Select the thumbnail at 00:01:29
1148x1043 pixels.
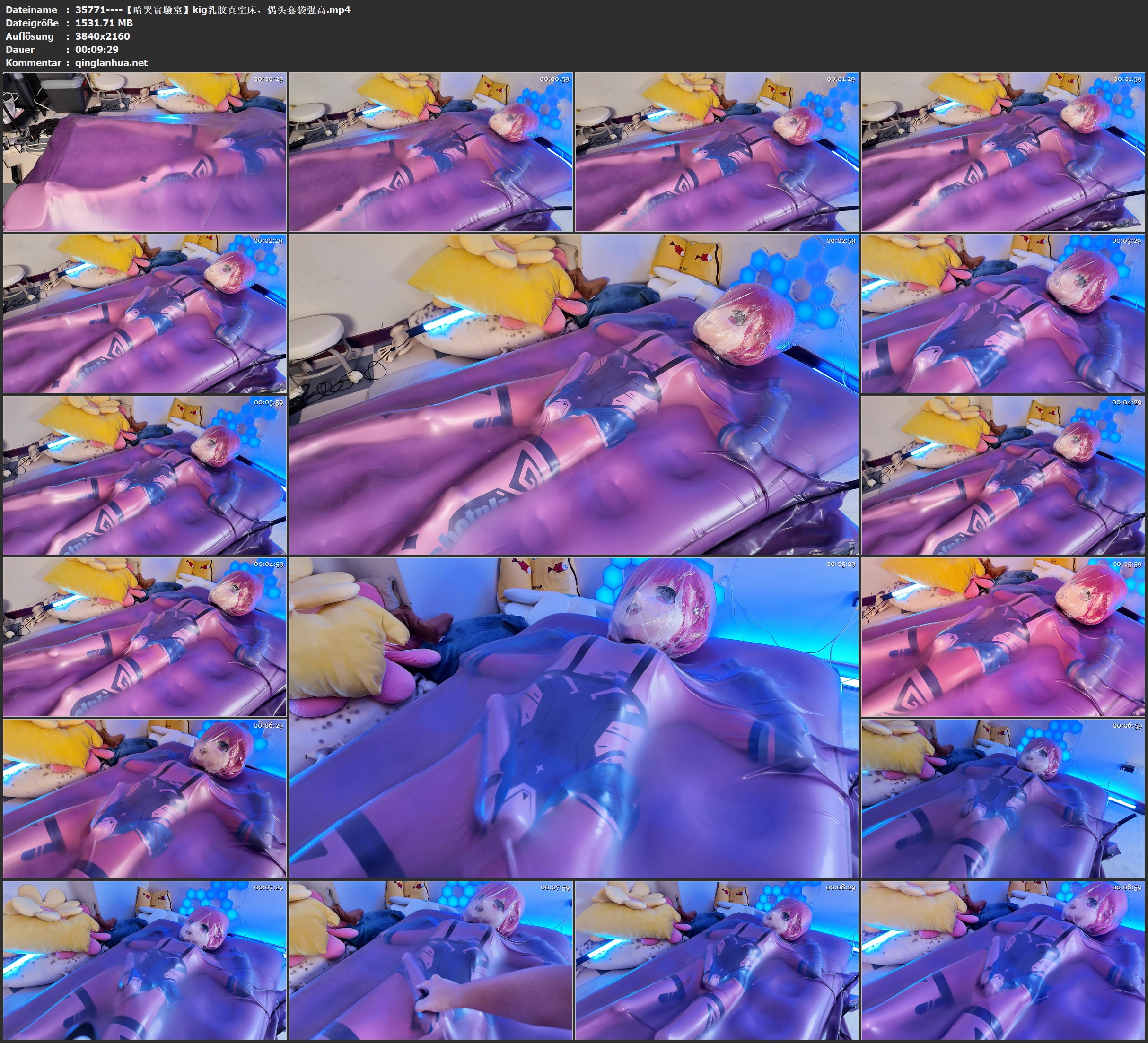click(717, 151)
